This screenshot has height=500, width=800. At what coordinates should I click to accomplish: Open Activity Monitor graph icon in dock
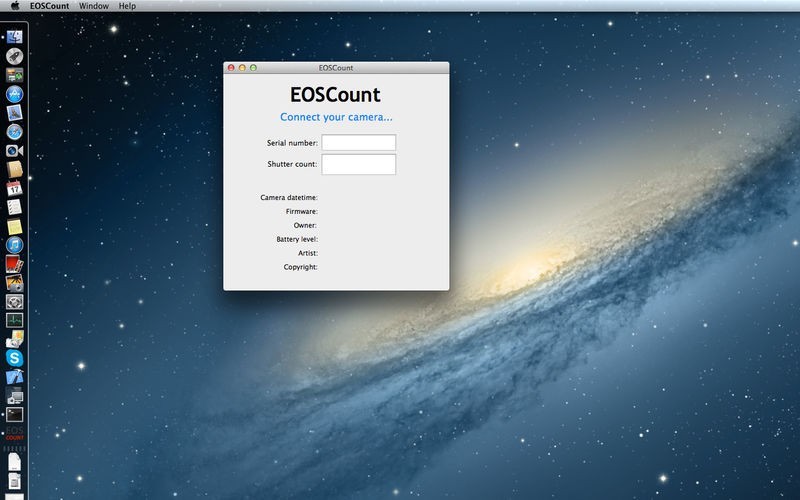[x=14, y=320]
